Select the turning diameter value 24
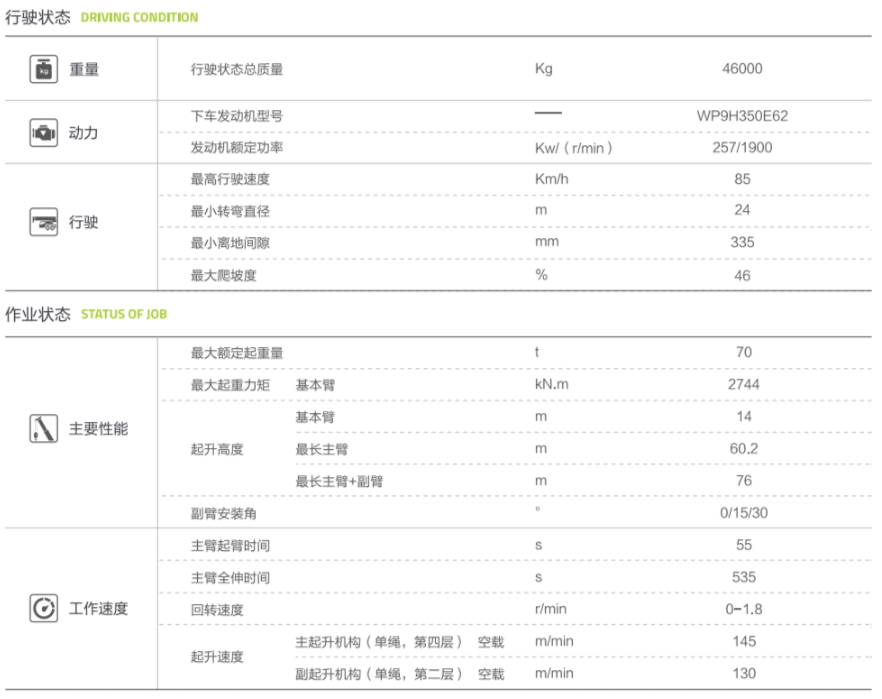 742,210
